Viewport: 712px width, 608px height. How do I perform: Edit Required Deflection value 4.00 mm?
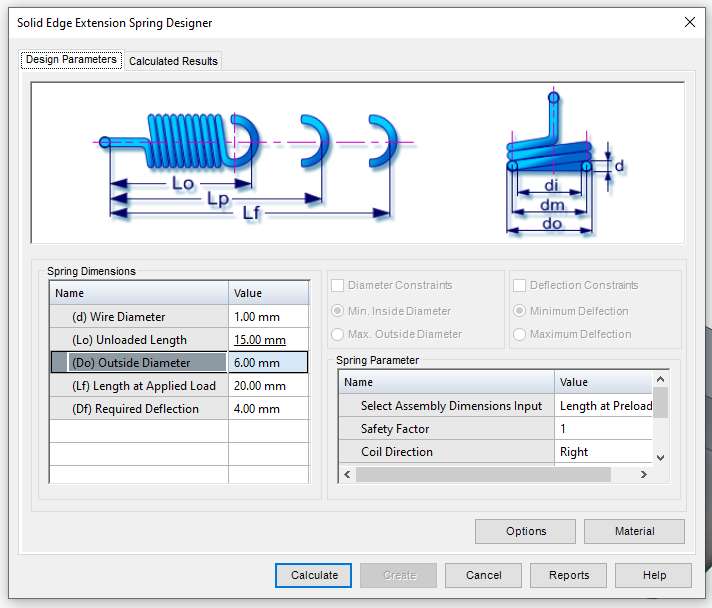click(x=269, y=409)
